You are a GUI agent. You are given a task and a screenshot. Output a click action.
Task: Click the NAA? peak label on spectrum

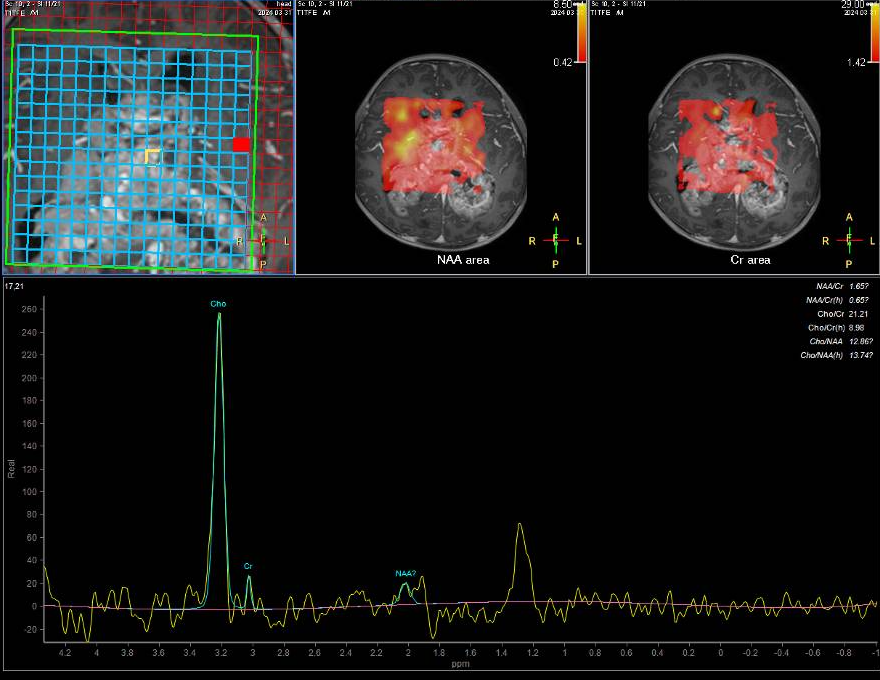pos(405,573)
